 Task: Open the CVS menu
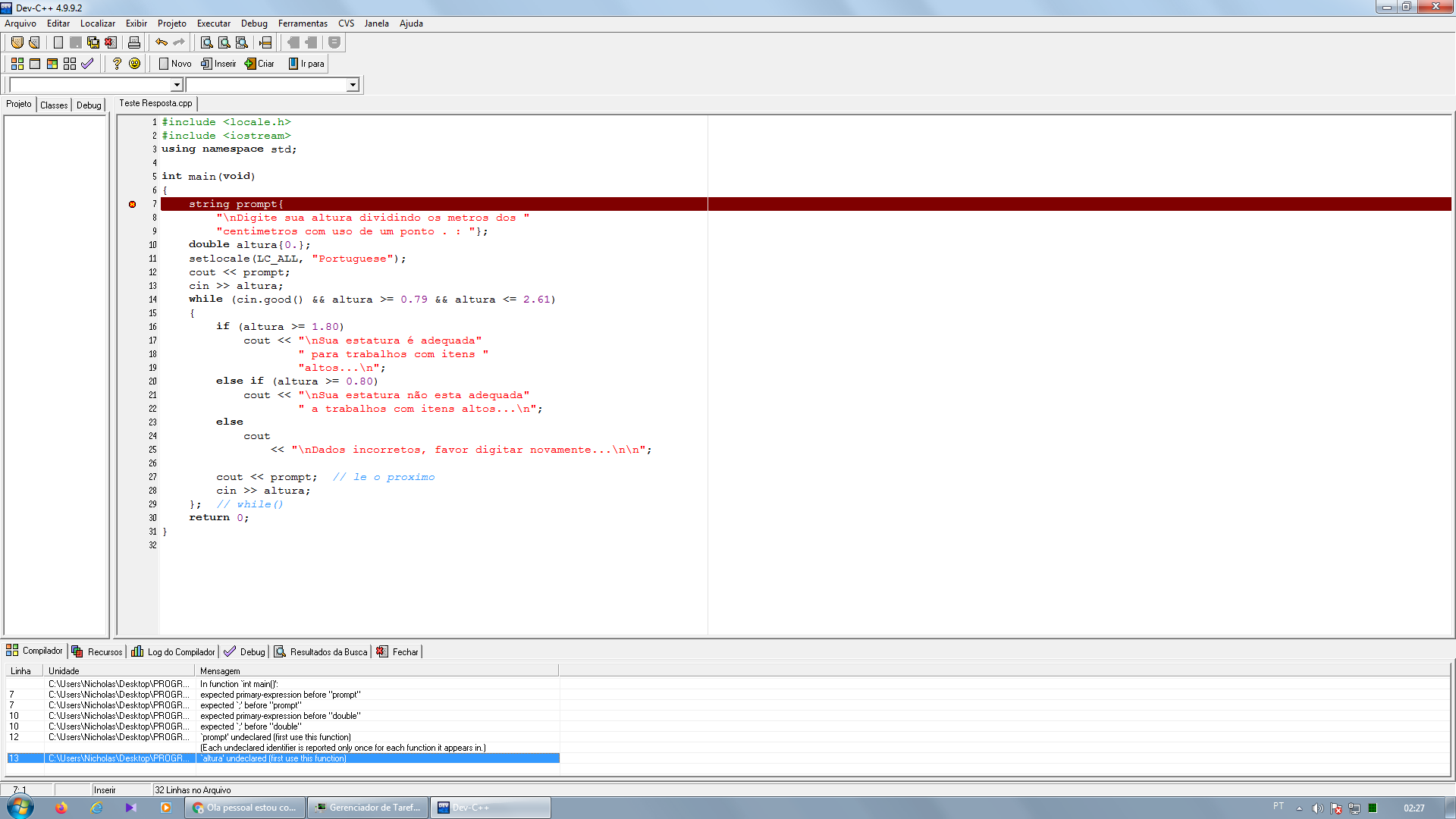(346, 24)
